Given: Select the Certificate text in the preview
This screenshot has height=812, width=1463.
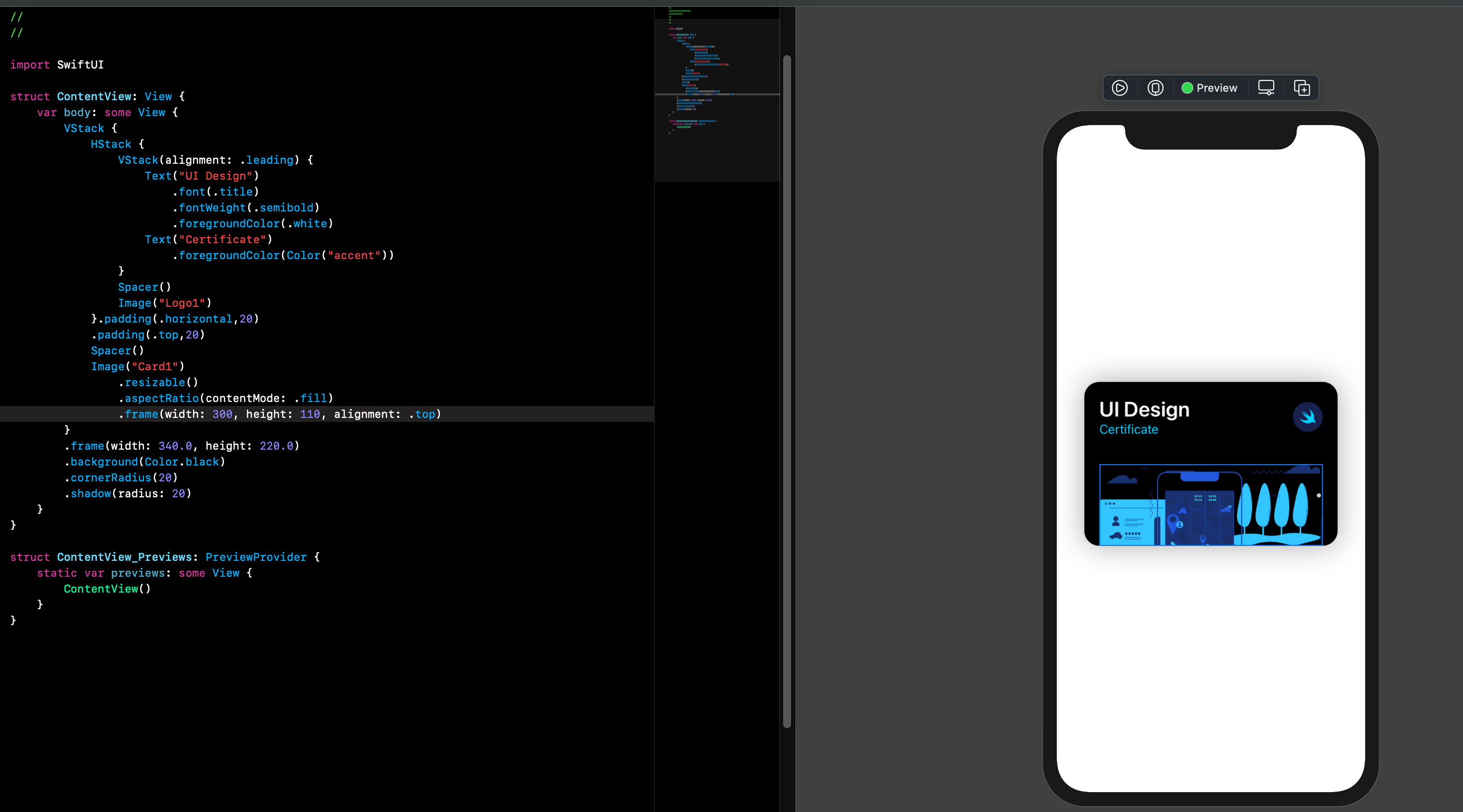Looking at the screenshot, I should click(1128, 429).
